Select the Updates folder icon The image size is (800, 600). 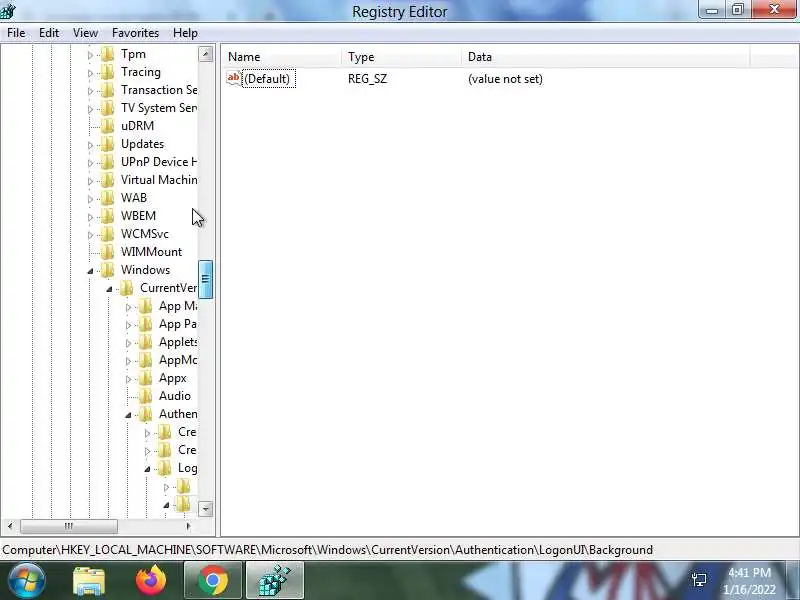[108, 144]
